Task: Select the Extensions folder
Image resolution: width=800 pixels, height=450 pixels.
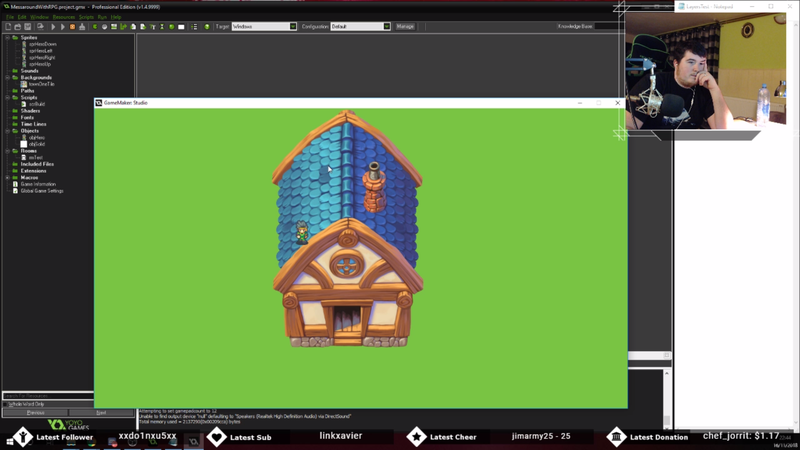Action: tap(33, 171)
